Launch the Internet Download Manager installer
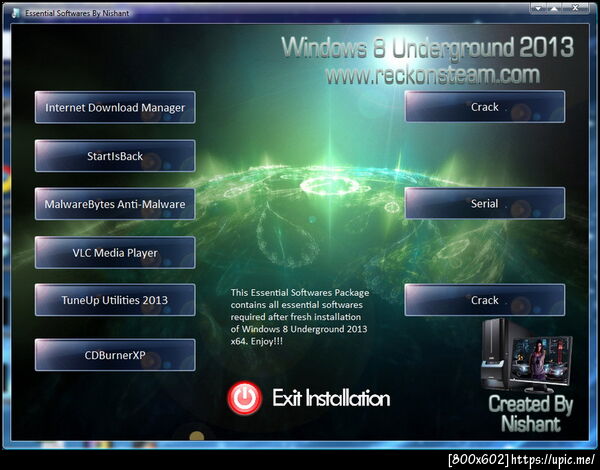 (x=115, y=107)
